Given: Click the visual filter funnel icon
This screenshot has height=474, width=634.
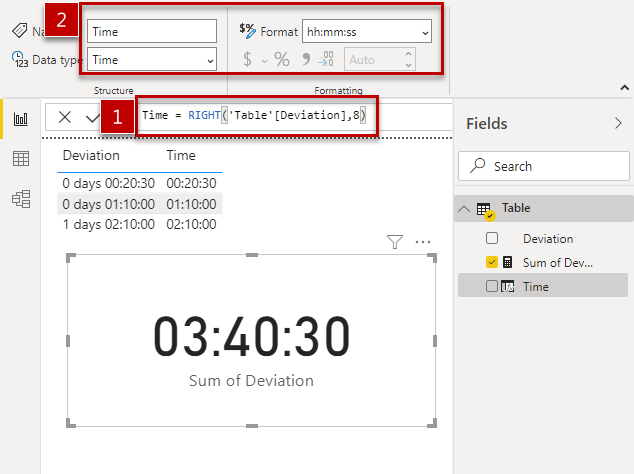Looking at the screenshot, I should coord(395,242).
